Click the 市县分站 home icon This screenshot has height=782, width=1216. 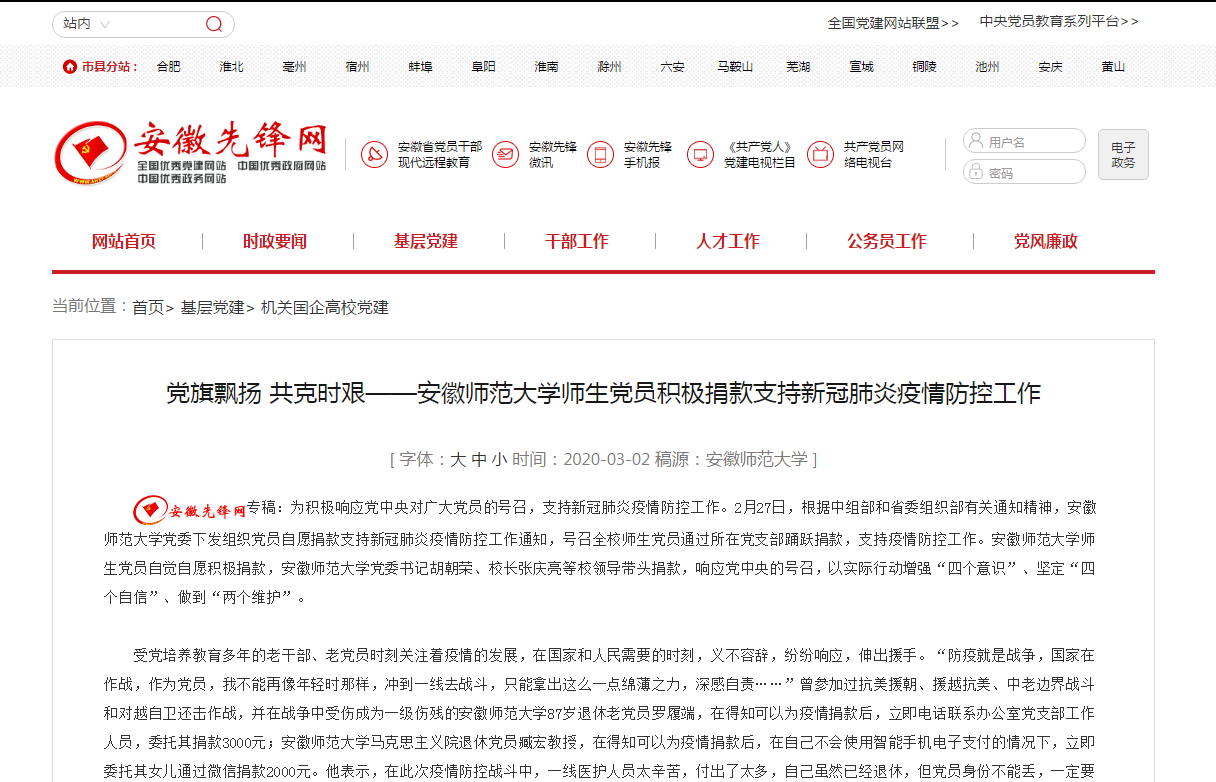[x=69, y=67]
